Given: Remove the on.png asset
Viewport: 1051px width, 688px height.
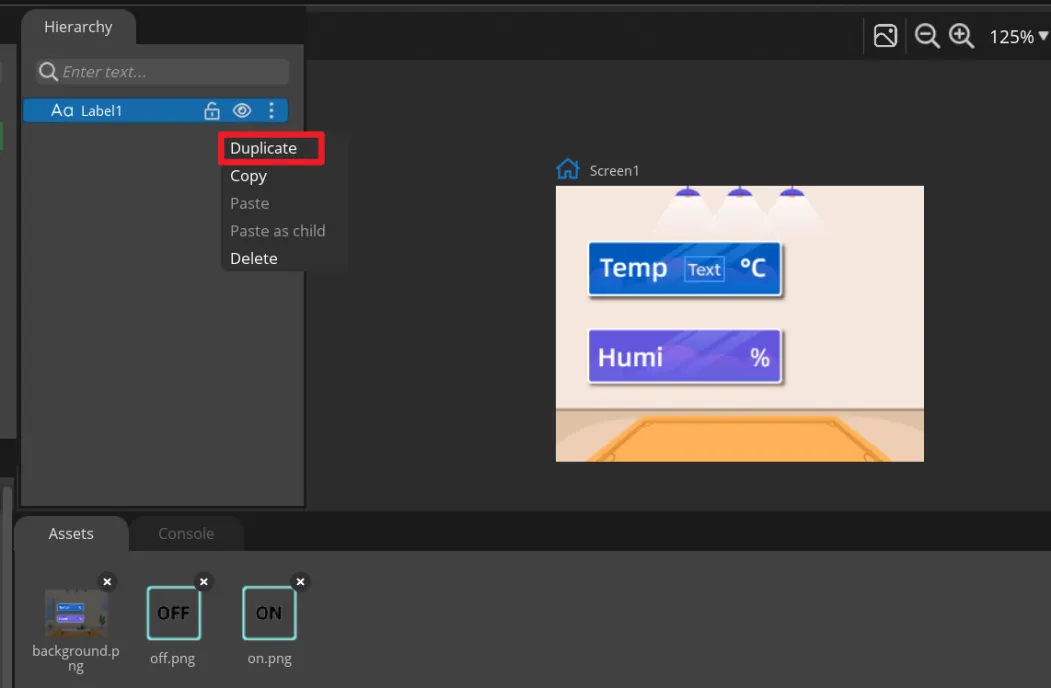Looking at the screenshot, I should (300, 582).
